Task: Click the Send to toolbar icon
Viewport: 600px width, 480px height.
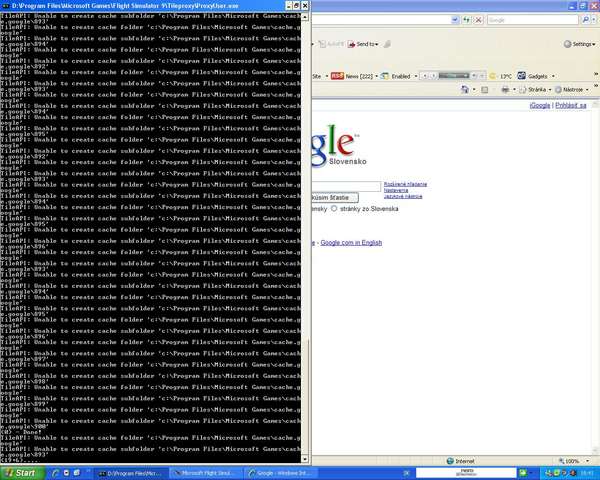Action: (x=351, y=44)
